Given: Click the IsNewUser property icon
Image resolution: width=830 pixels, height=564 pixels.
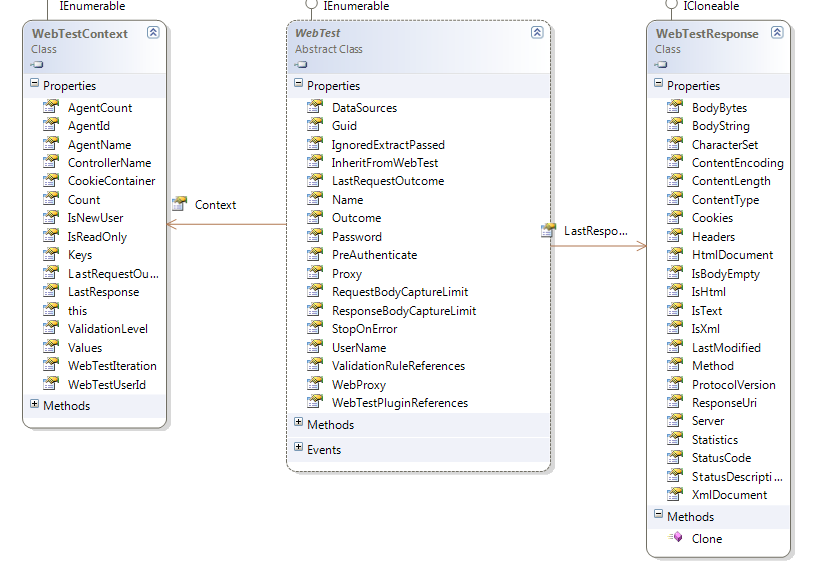Looking at the screenshot, I should coord(51,217).
